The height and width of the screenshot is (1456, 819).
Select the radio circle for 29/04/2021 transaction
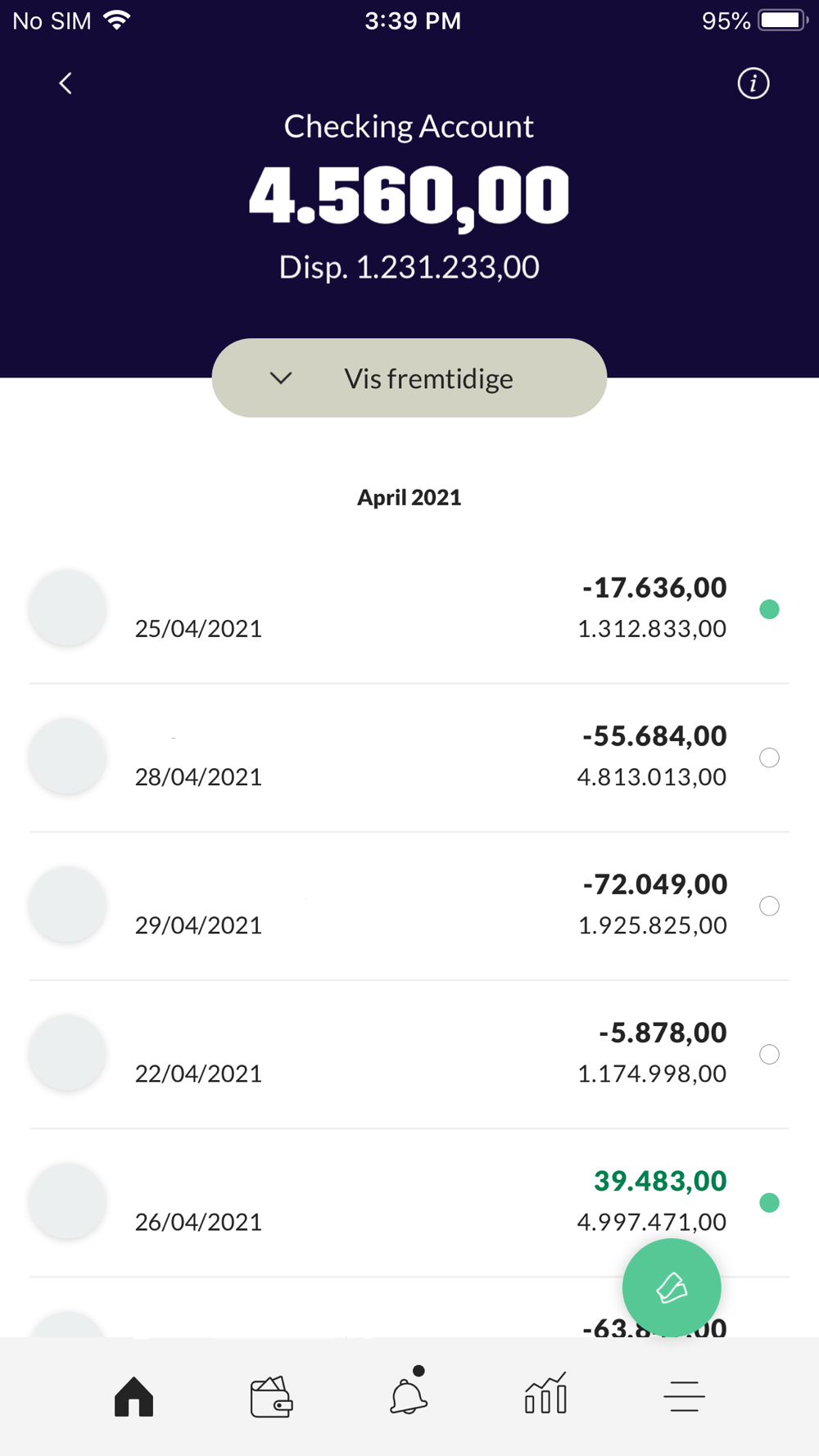[769, 906]
